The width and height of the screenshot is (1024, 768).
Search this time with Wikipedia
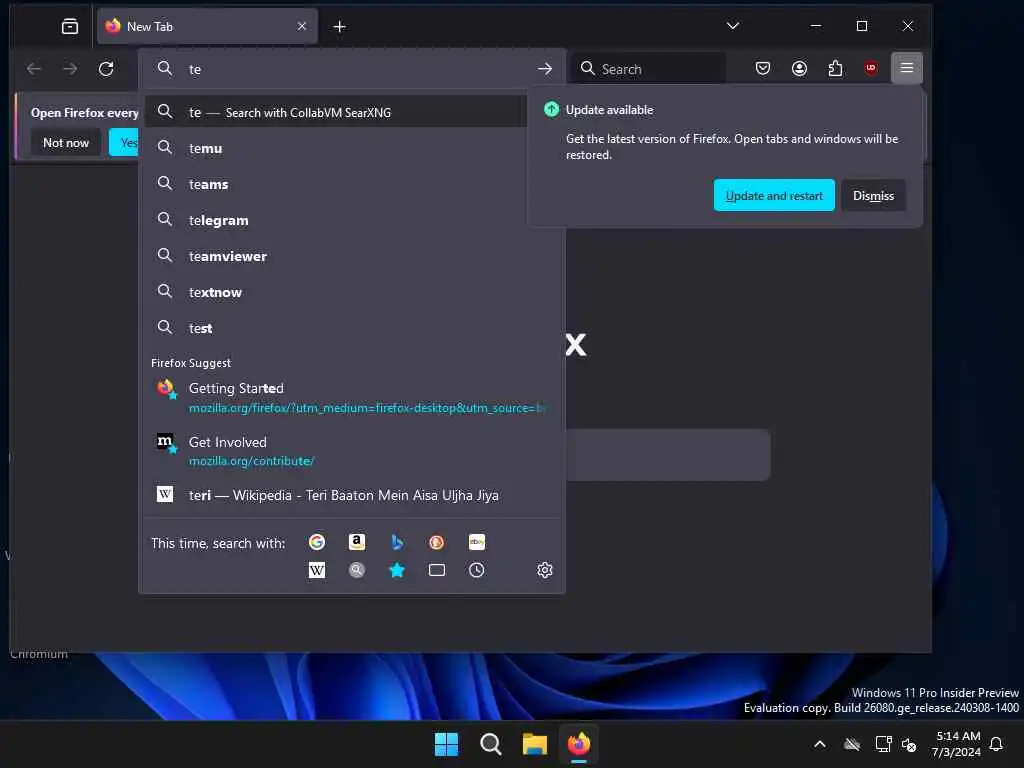click(x=317, y=570)
